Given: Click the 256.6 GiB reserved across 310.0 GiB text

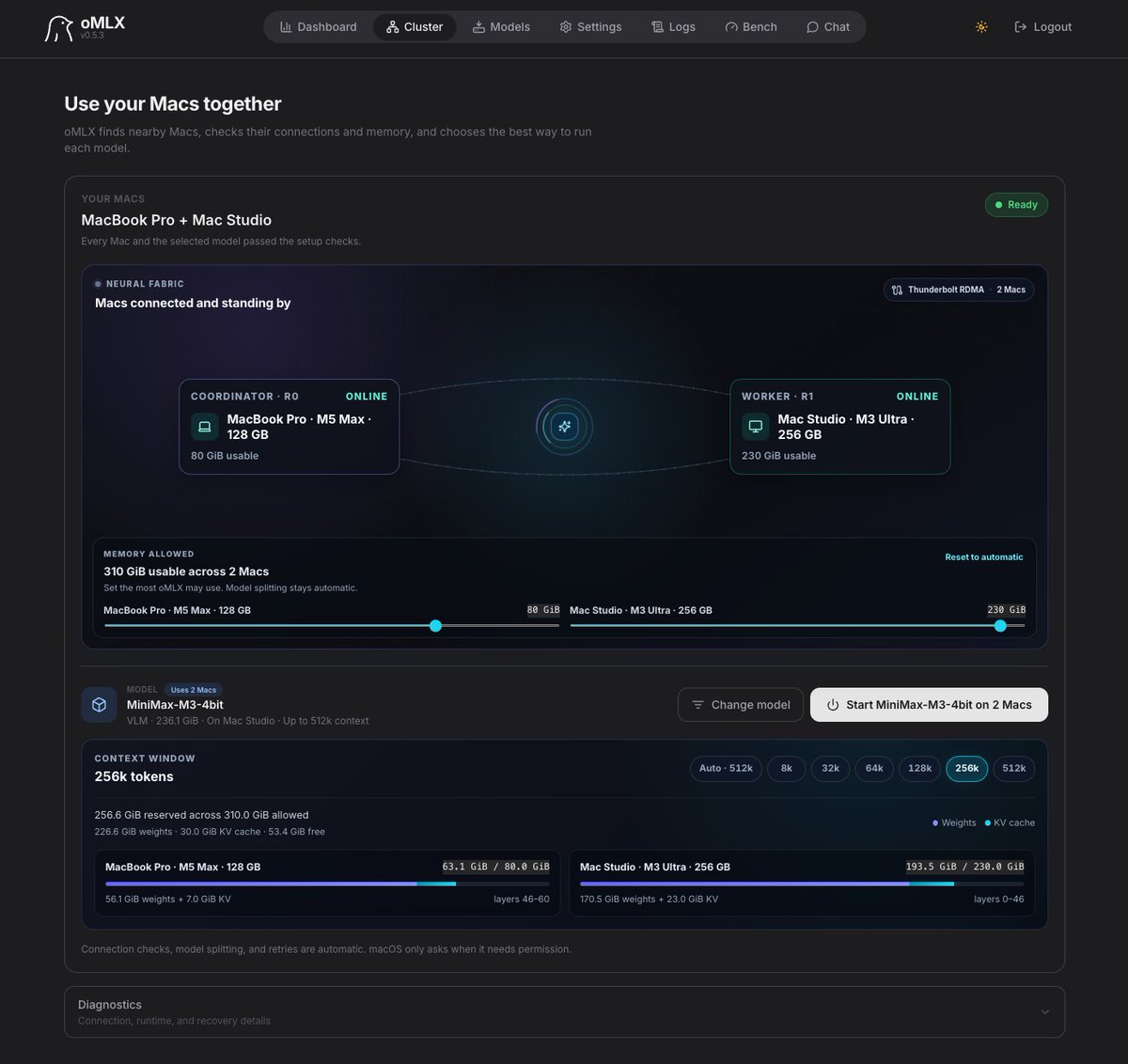Looking at the screenshot, I should [x=201, y=815].
